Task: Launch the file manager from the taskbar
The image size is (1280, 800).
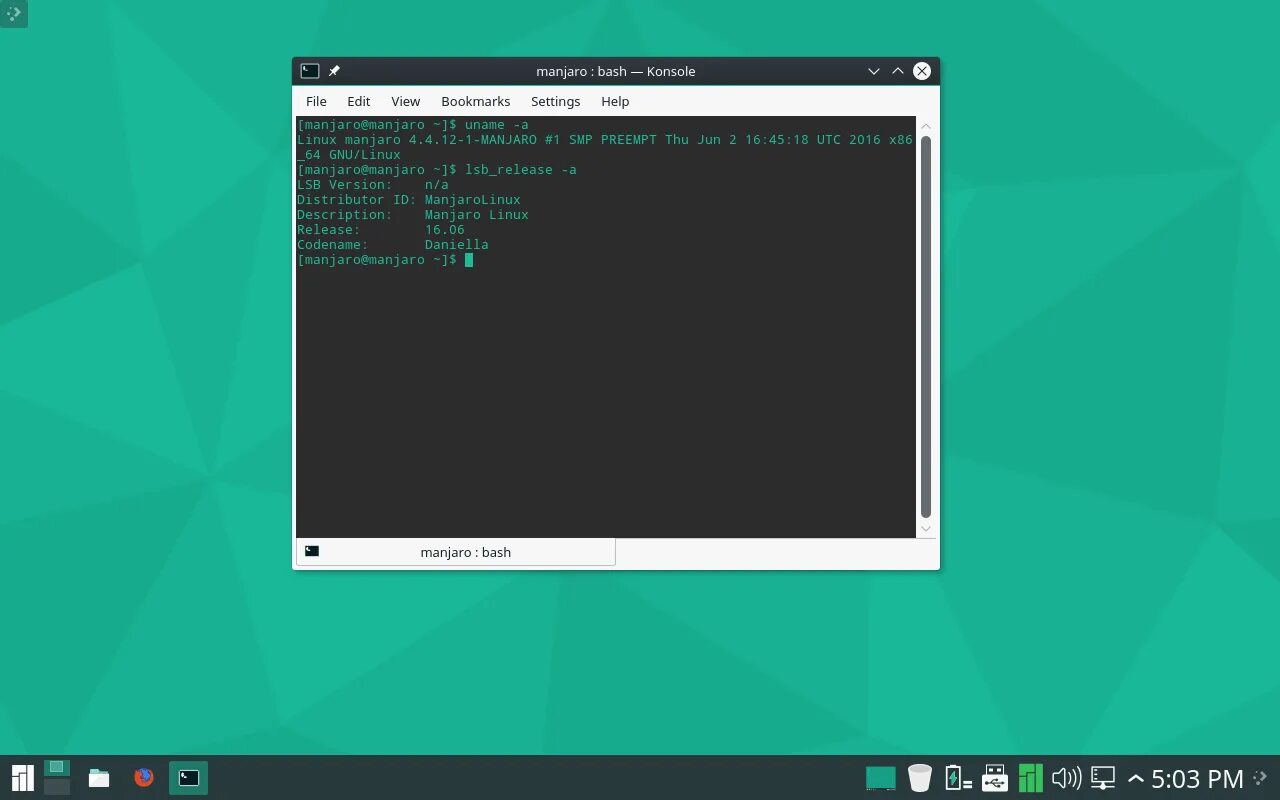Action: (x=99, y=778)
